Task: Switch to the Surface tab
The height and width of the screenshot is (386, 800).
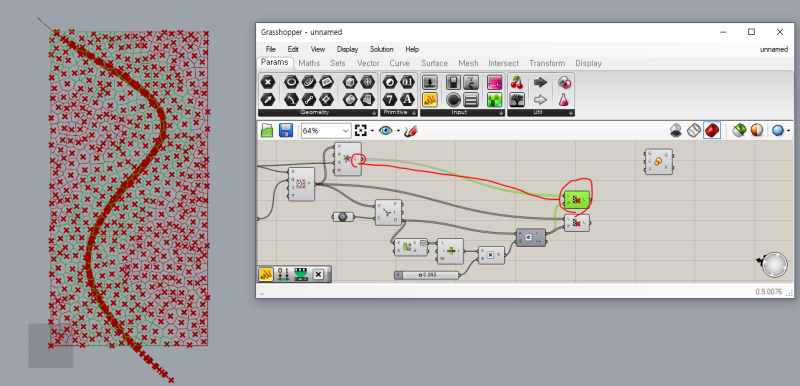Action: click(434, 63)
